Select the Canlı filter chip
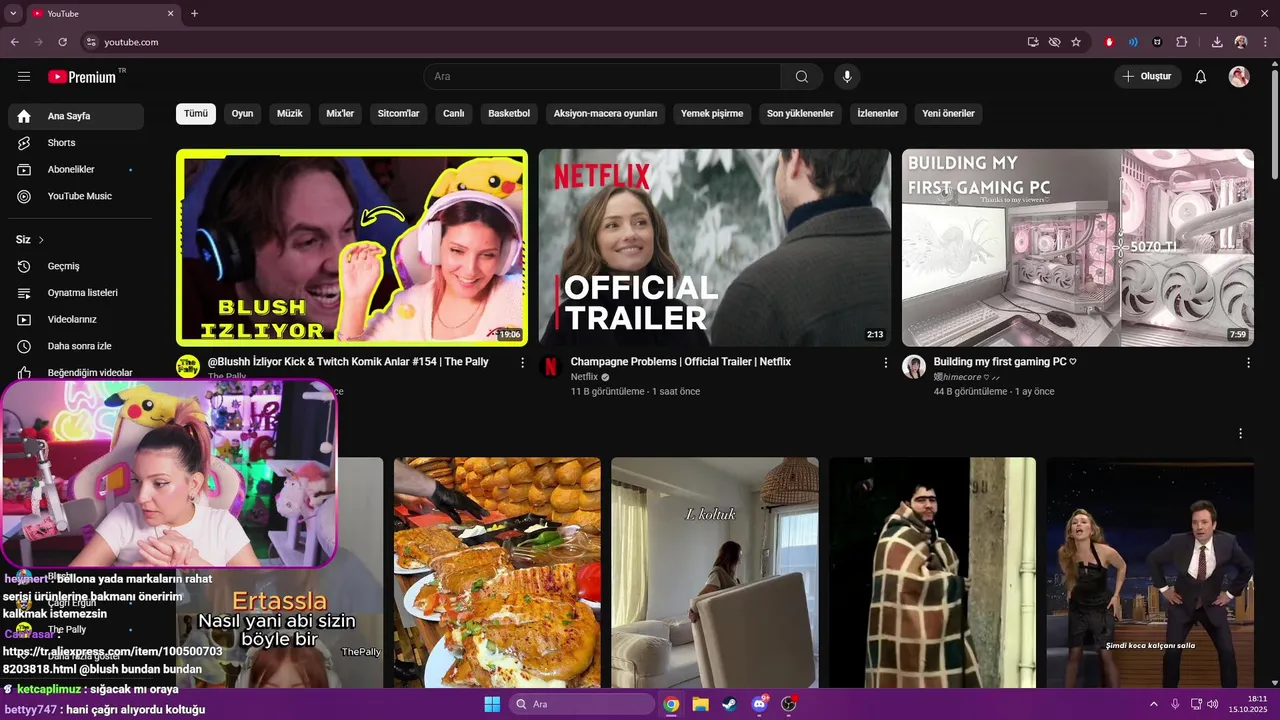The width and height of the screenshot is (1280, 720). tap(454, 114)
